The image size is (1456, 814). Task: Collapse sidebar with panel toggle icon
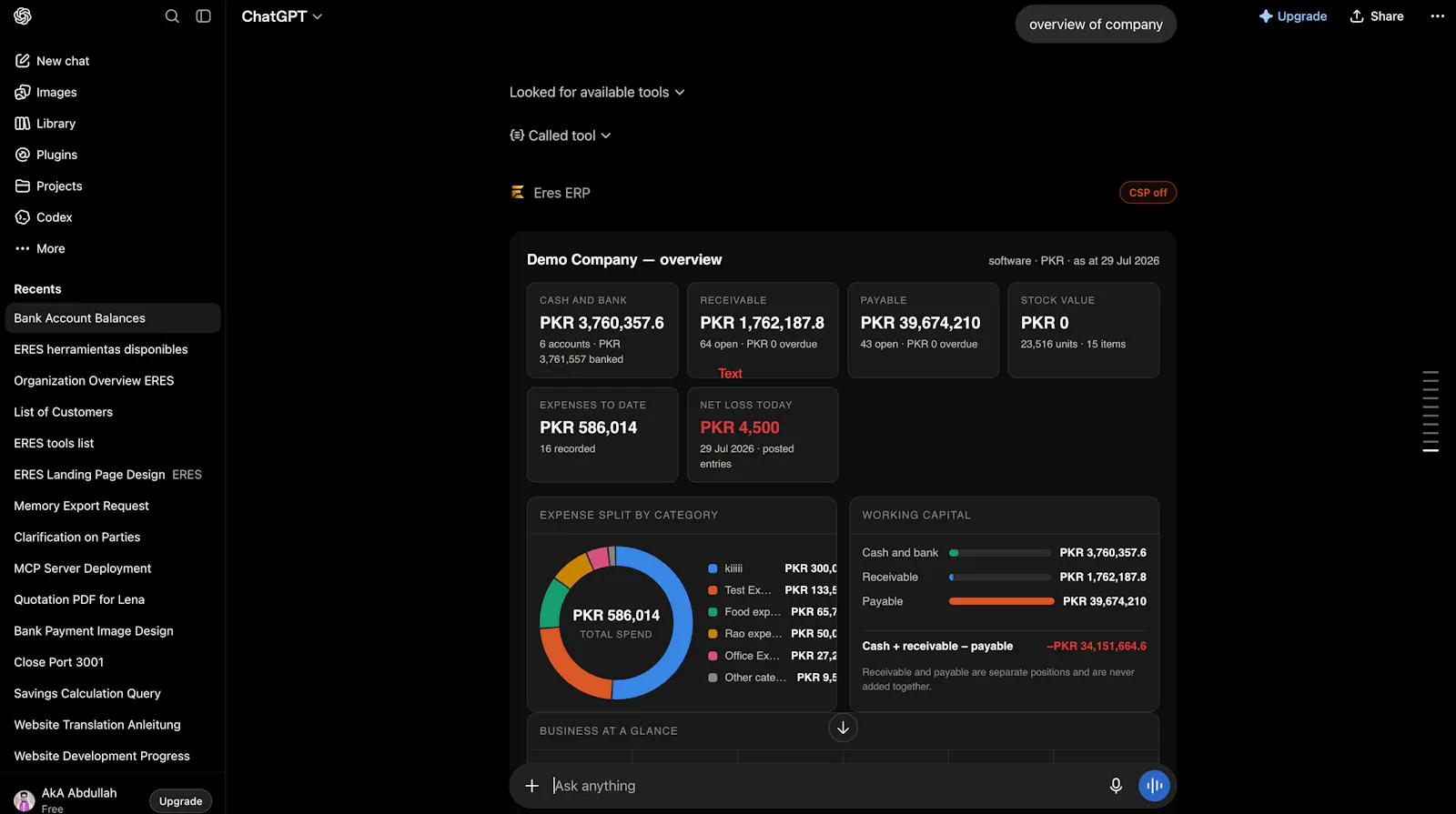click(x=204, y=16)
